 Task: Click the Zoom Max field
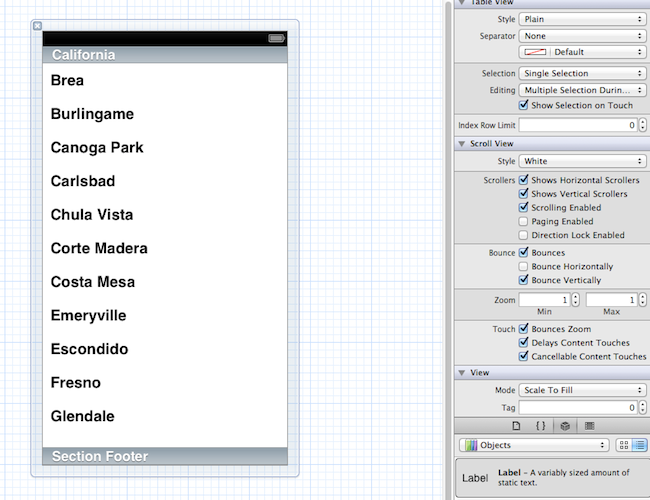coord(612,300)
